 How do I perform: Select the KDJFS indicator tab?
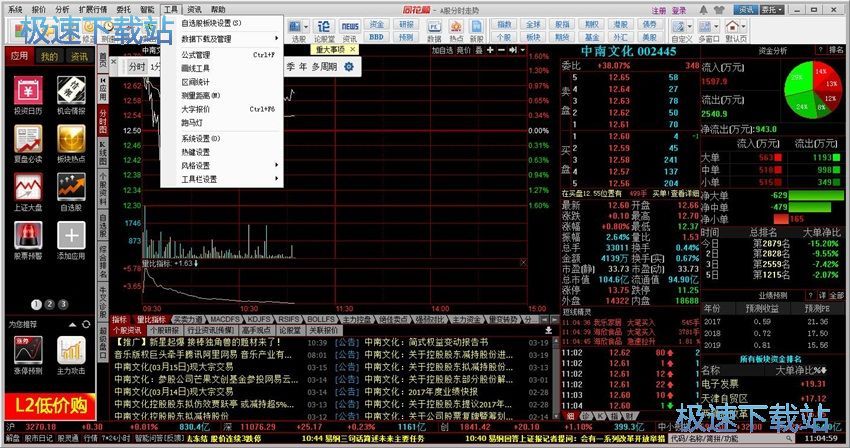coord(259,319)
